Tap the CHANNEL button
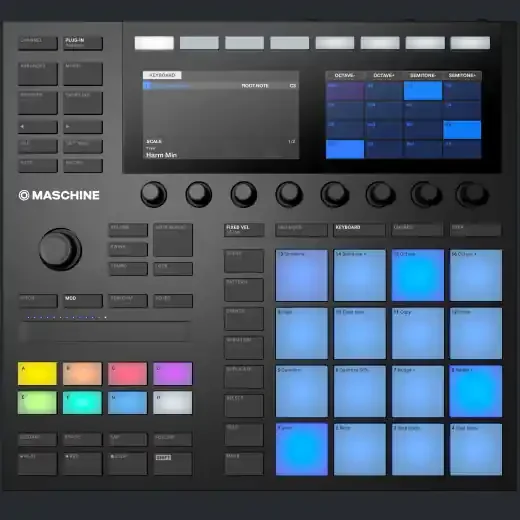 click(38, 43)
